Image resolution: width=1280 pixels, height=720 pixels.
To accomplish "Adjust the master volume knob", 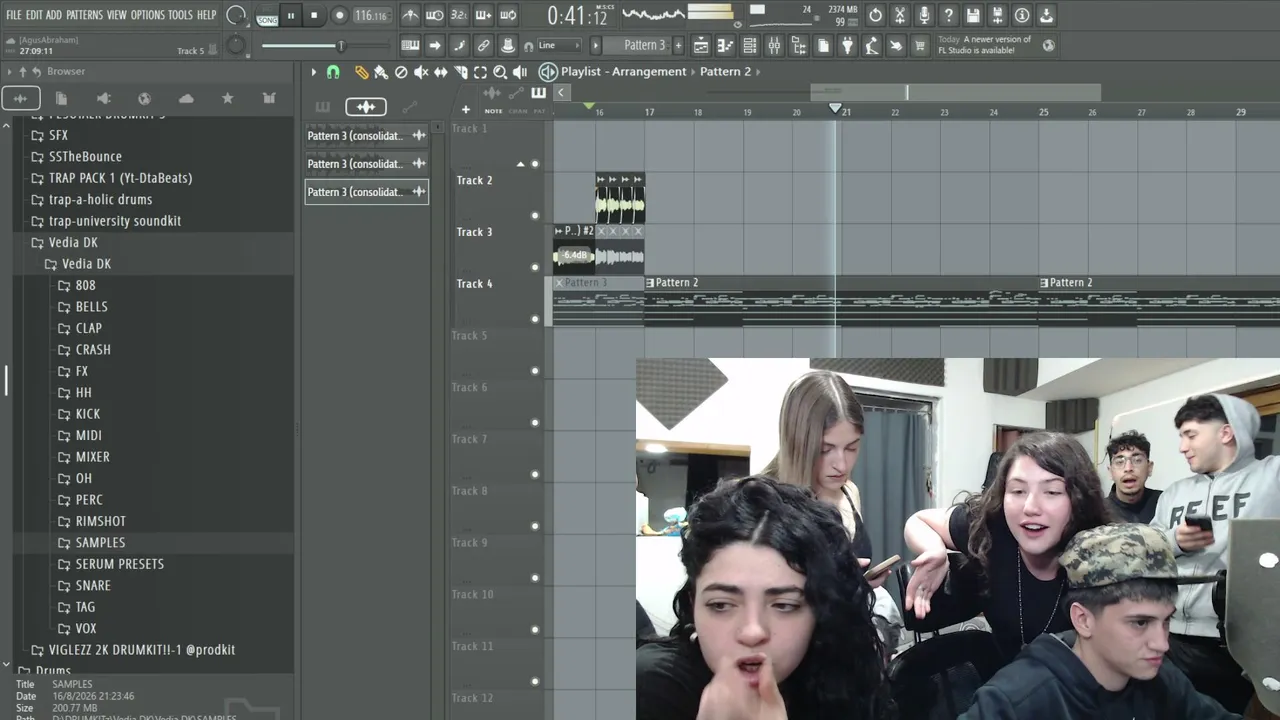I will (x=236, y=15).
